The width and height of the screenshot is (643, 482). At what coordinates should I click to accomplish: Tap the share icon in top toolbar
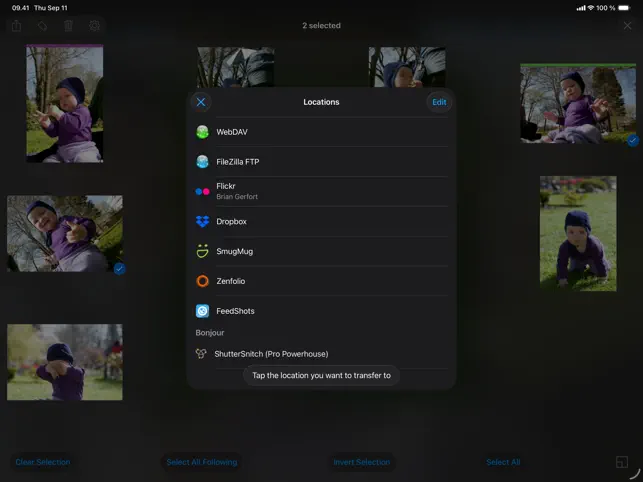(x=16, y=26)
